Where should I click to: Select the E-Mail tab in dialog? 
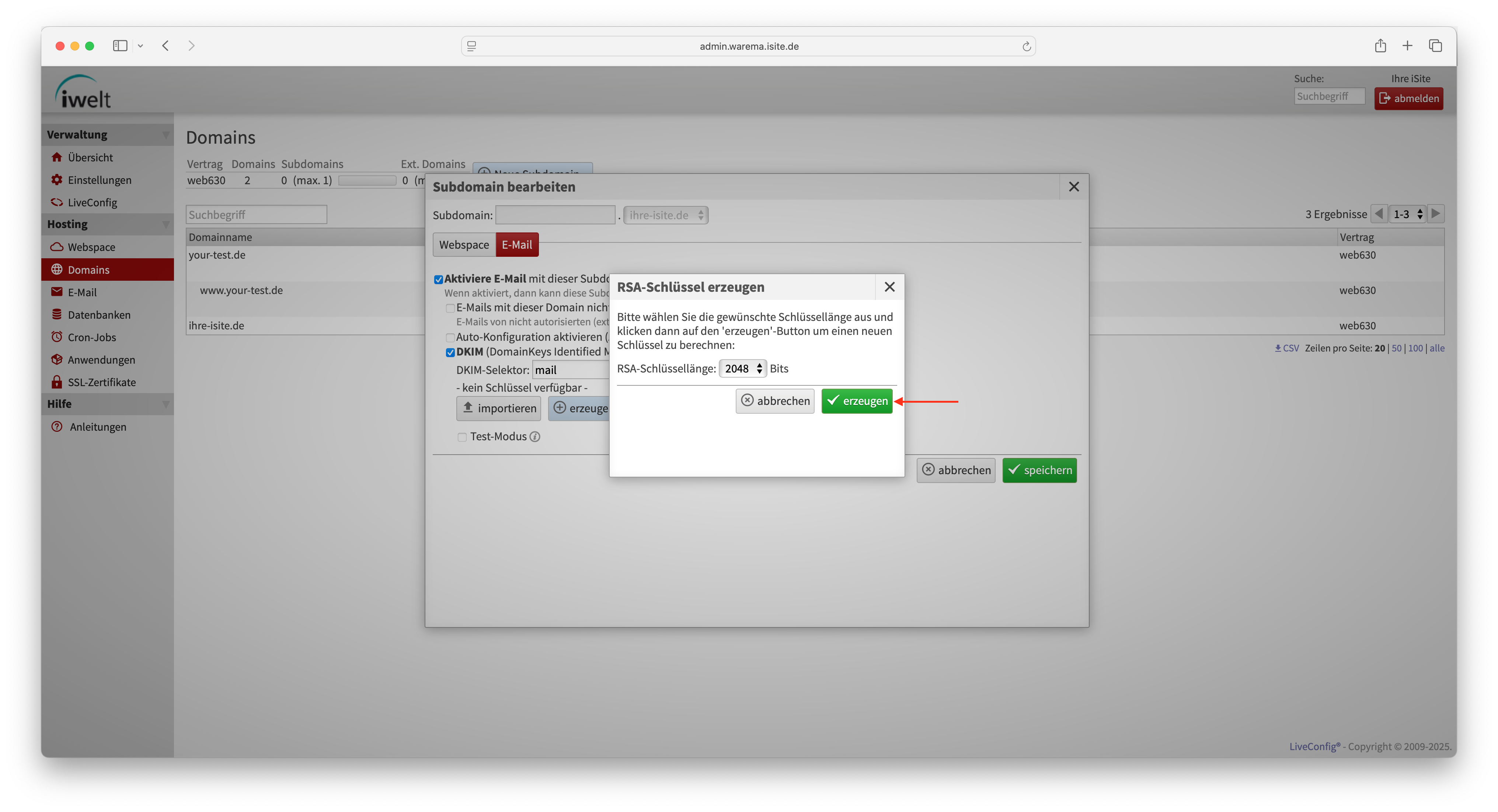[516, 245]
